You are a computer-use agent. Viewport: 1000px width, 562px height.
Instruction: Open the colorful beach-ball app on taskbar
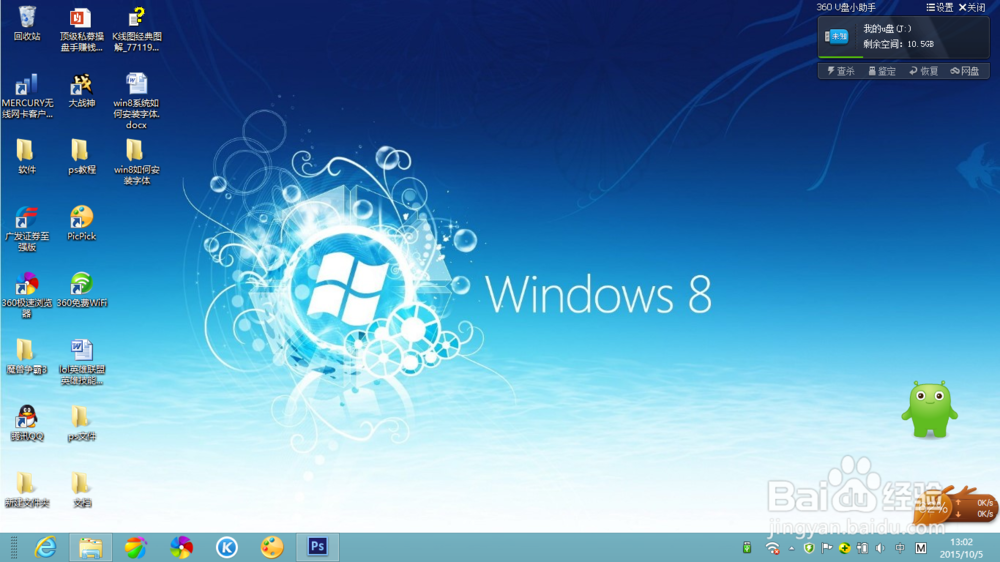pyautogui.click(x=136, y=547)
